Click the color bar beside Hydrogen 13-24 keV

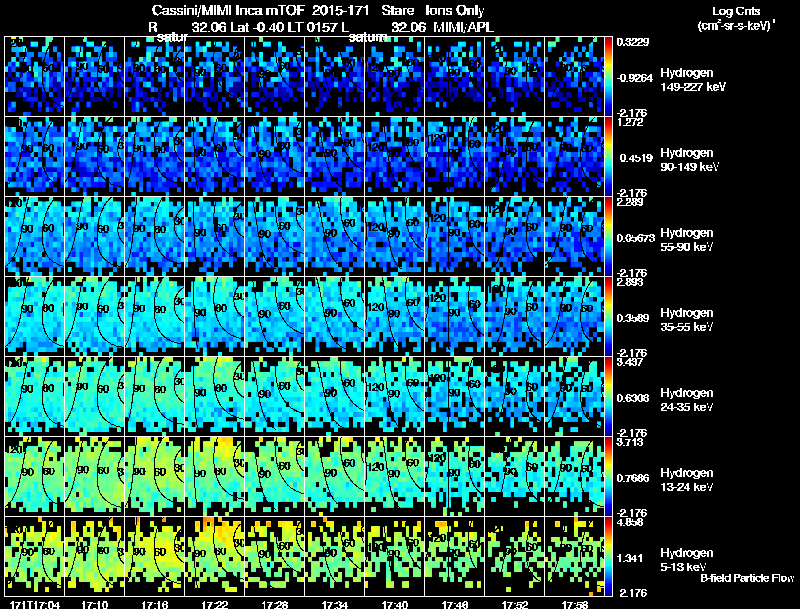[608, 477]
